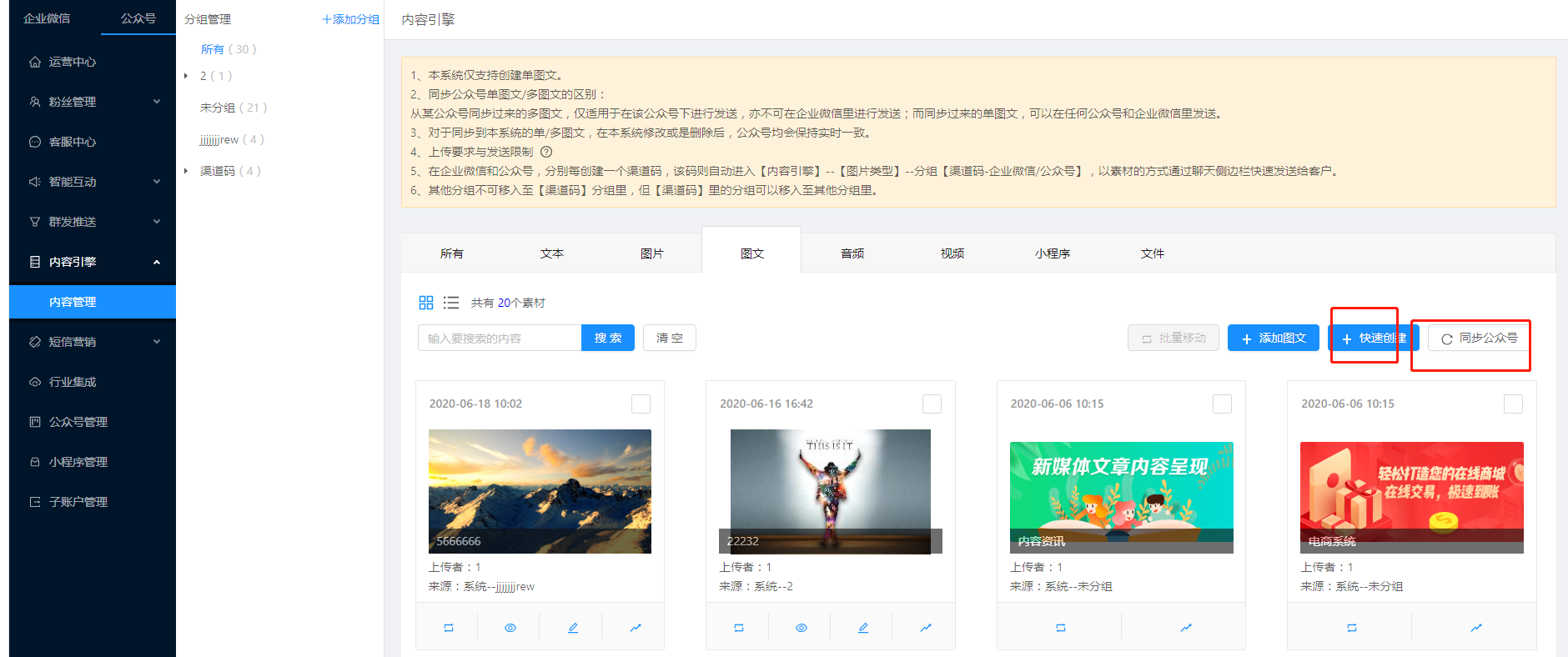Click sync icon on 22232 card

pyautogui.click(x=739, y=628)
